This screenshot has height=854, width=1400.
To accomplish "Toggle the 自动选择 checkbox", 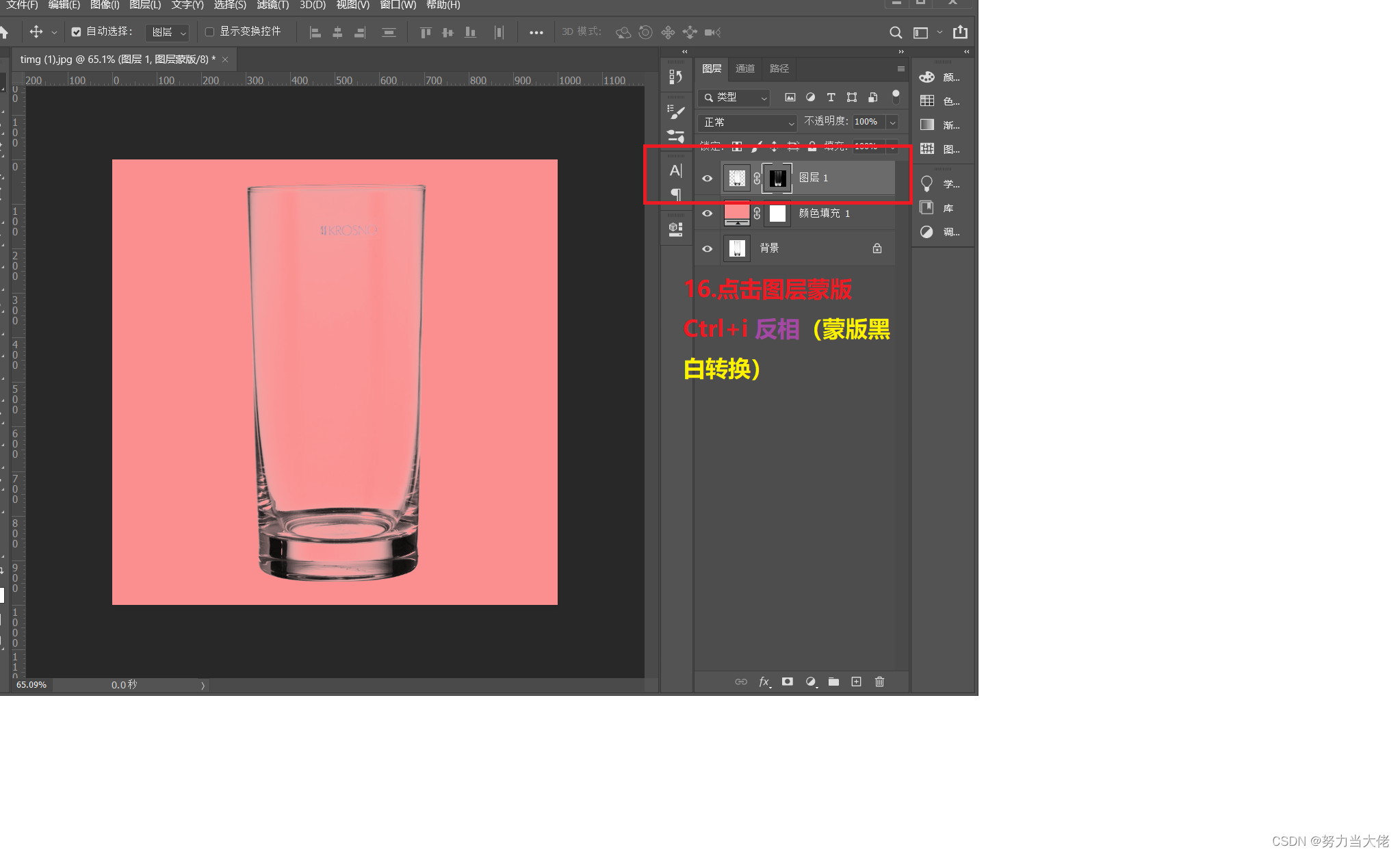I will pos(77,31).
